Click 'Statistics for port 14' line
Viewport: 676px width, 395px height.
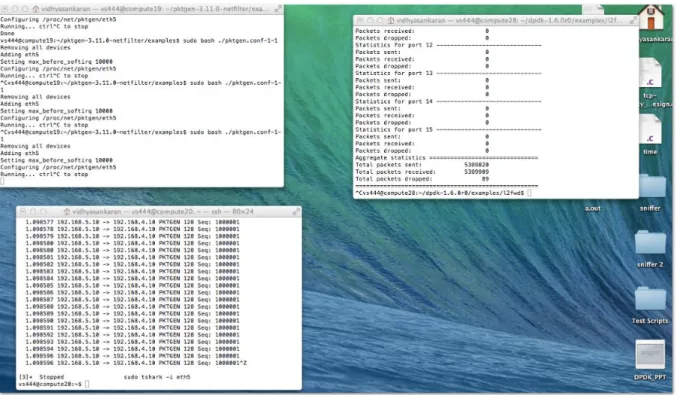(x=448, y=101)
